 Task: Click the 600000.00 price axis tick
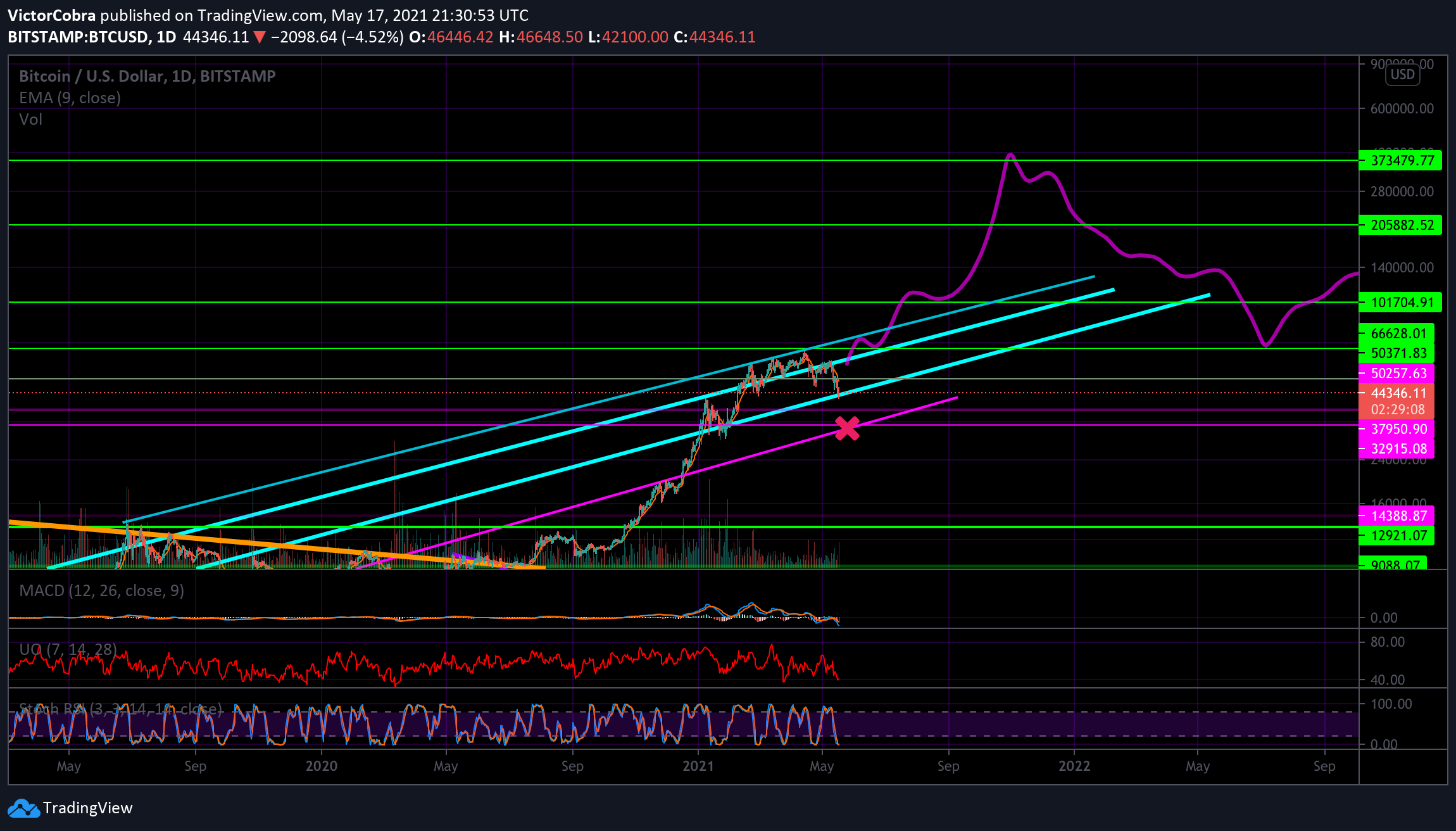(1402, 108)
